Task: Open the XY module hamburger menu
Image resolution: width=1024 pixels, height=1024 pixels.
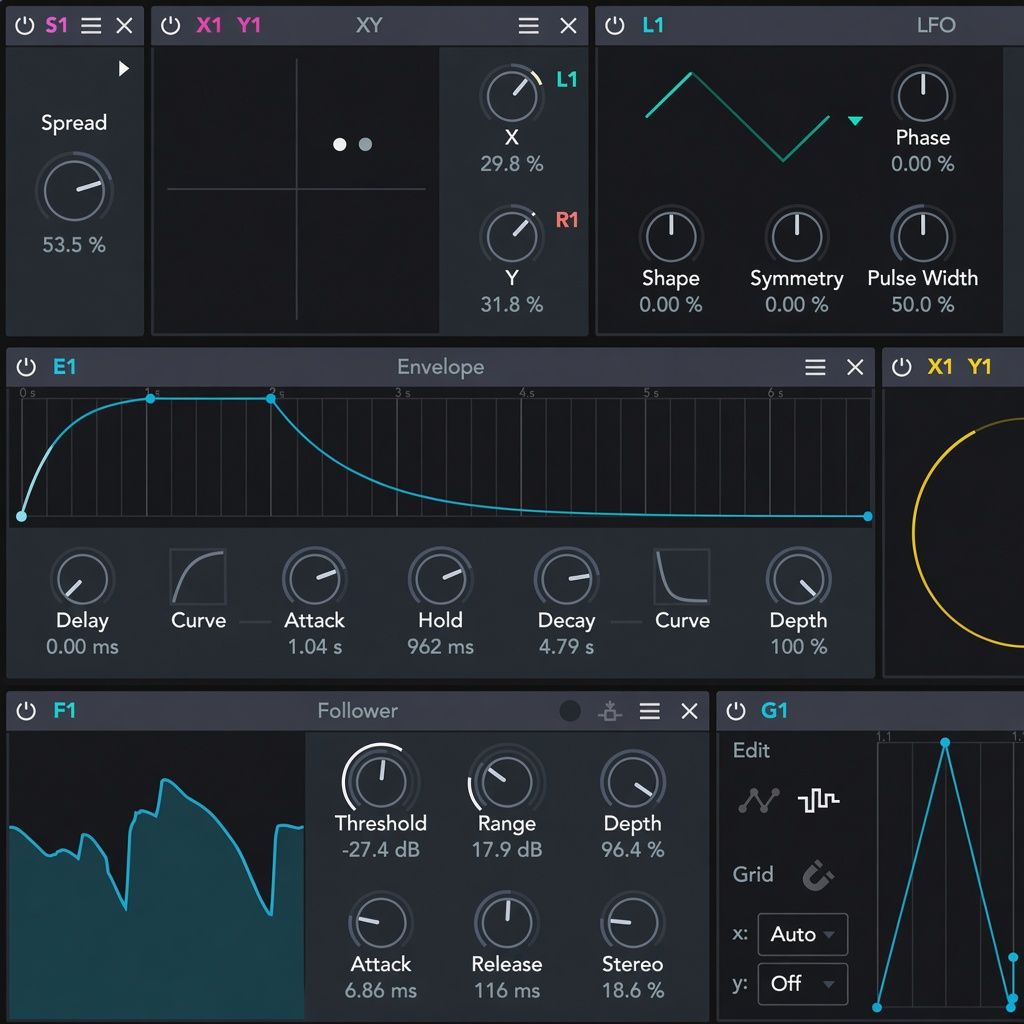Action: point(528,25)
